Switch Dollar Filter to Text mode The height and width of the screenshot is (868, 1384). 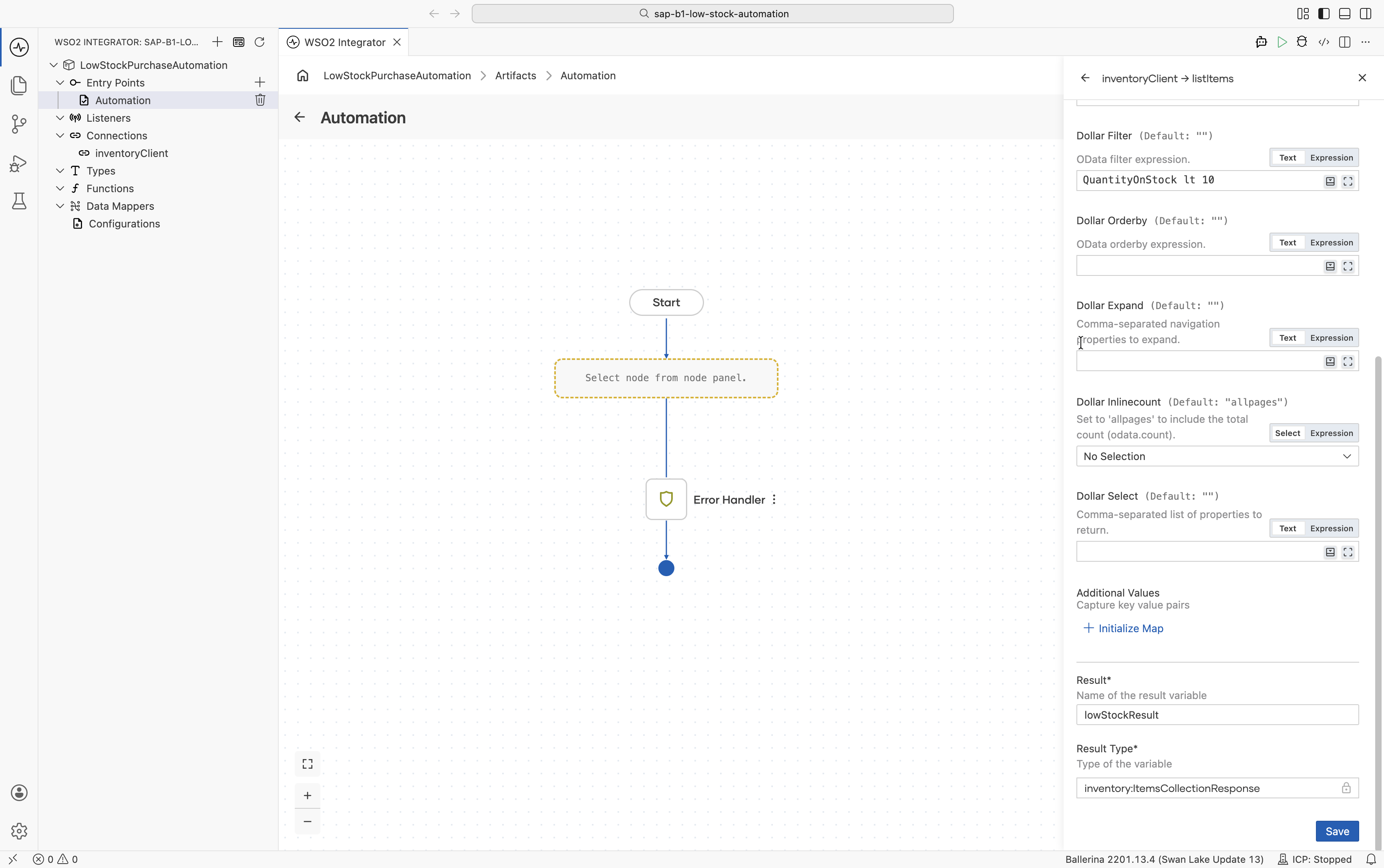tap(1287, 158)
